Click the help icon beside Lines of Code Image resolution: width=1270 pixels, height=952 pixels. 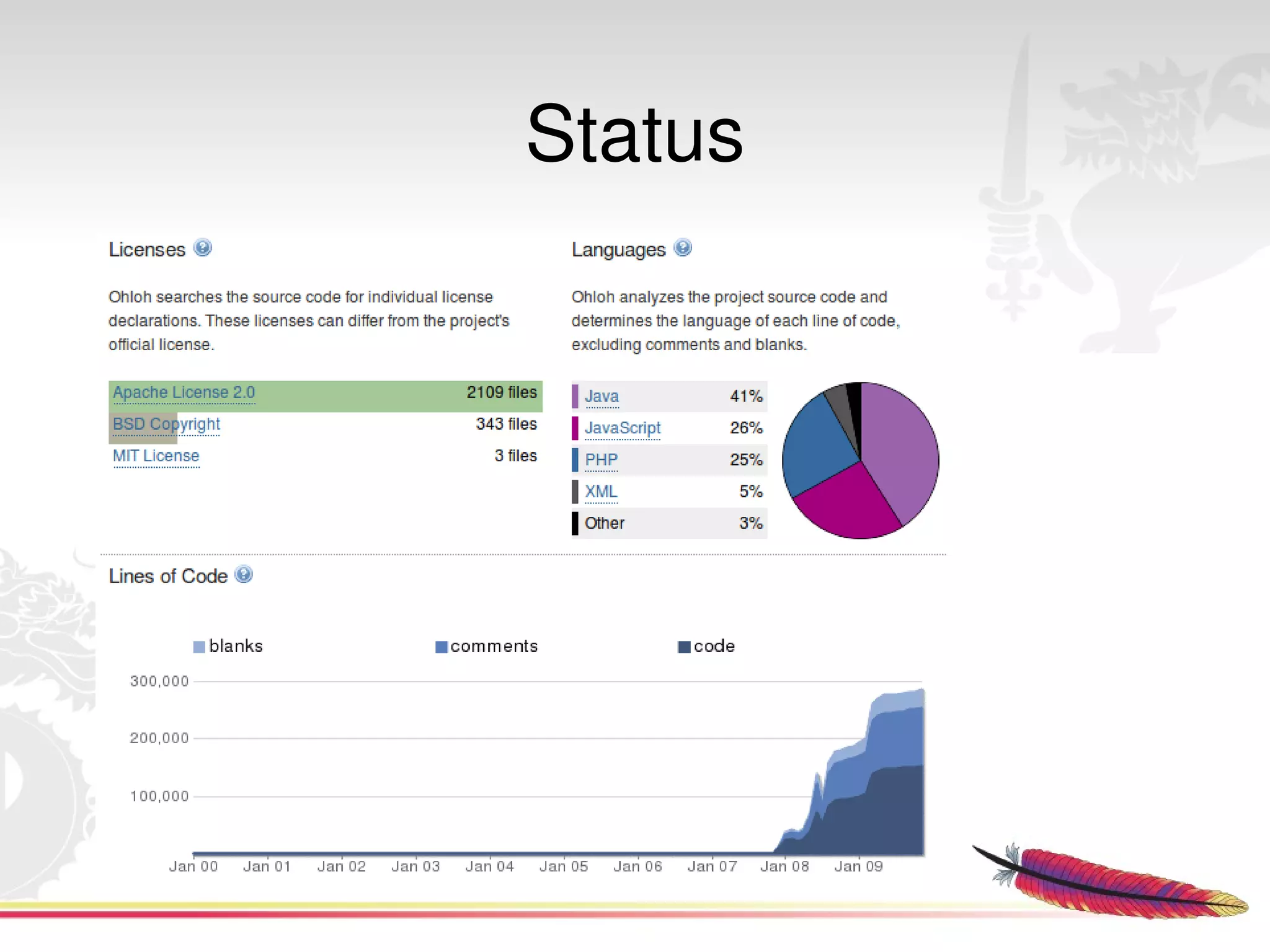point(244,575)
